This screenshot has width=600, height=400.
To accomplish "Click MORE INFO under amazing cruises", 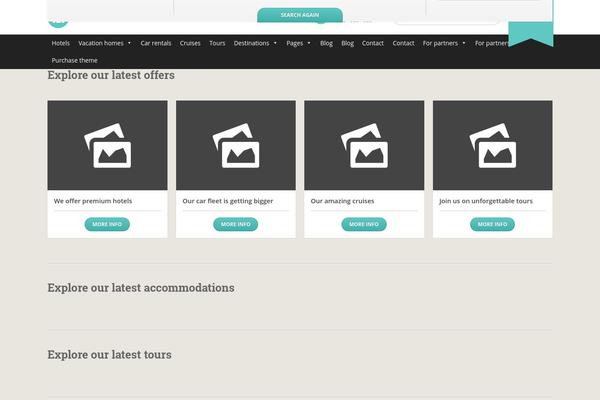I will pyautogui.click(x=364, y=224).
